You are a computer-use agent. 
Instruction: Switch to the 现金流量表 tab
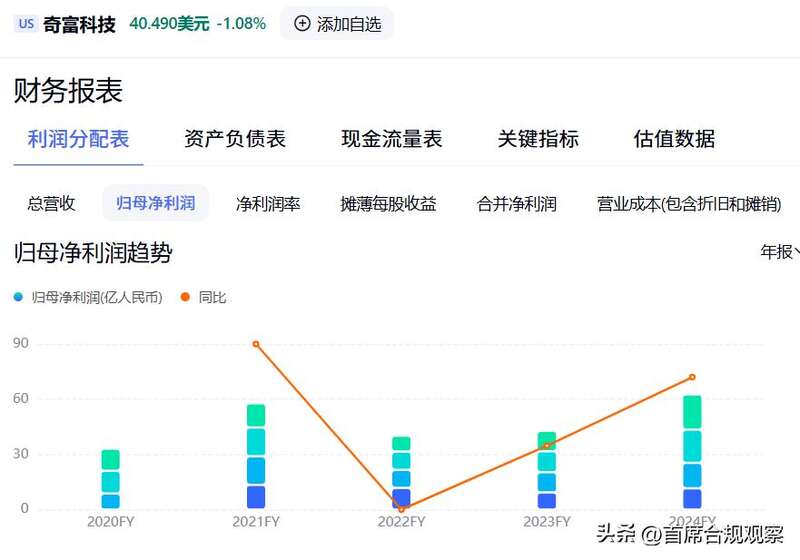(x=391, y=139)
